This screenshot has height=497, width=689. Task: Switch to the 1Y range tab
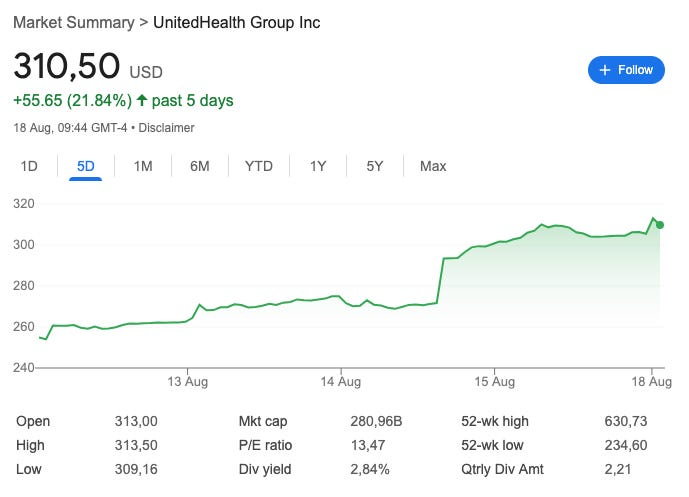point(318,166)
